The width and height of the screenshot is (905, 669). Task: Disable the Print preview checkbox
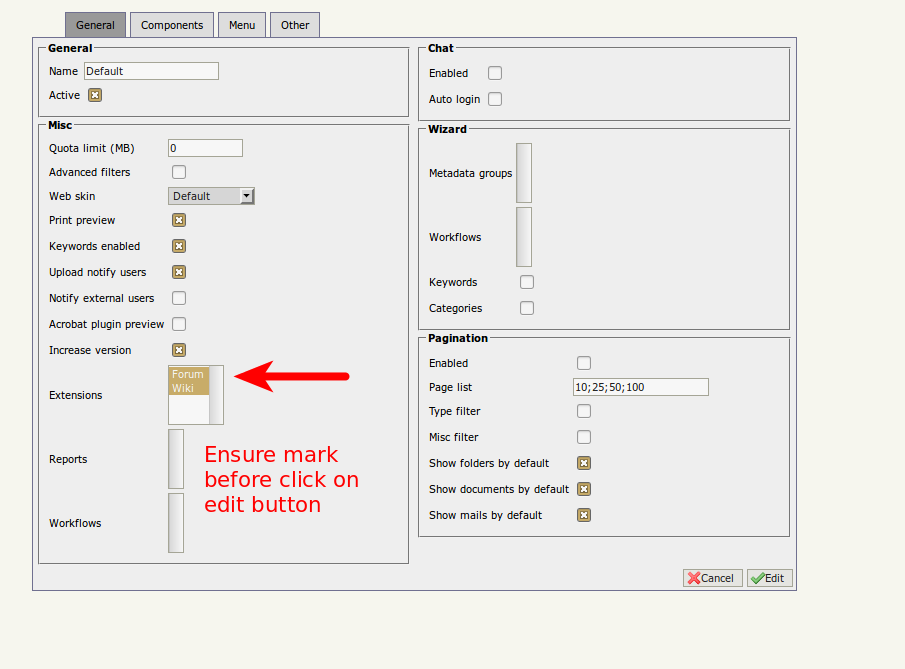point(179,220)
